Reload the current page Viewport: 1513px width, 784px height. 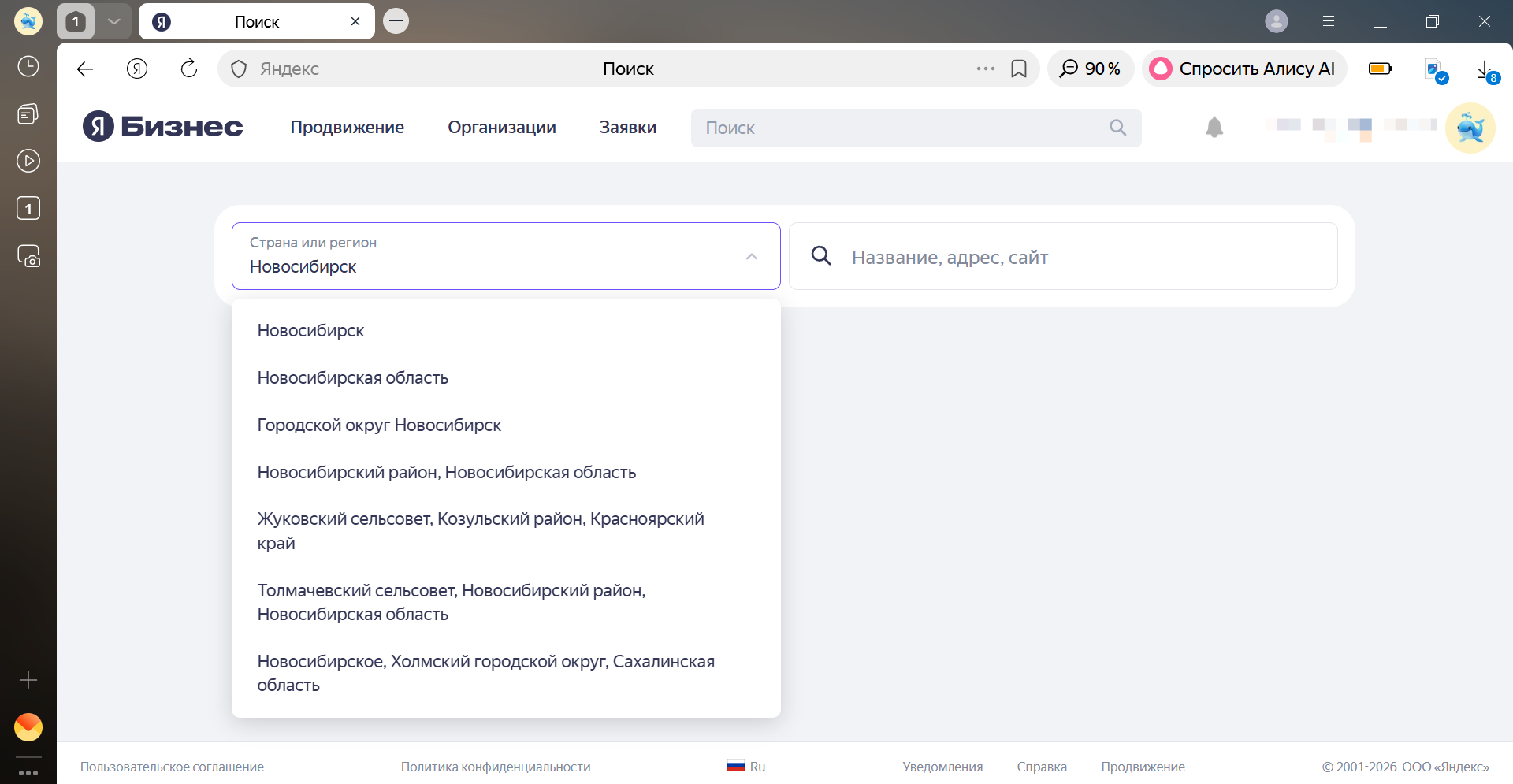tap(189, 69)
